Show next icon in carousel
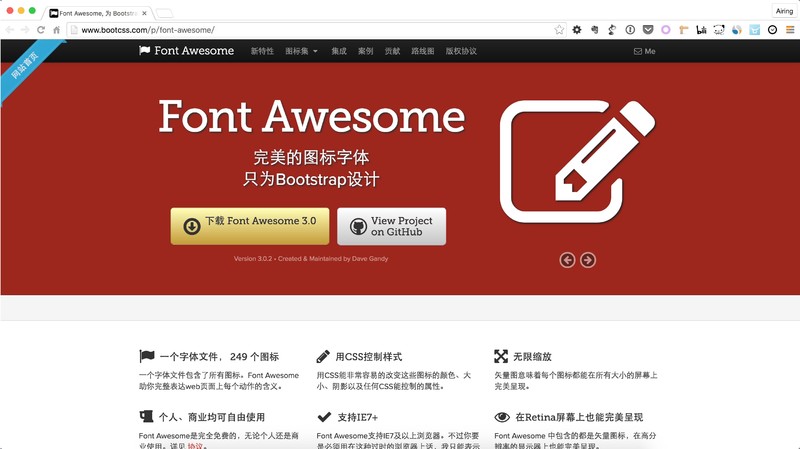Viewport: 800px width, 449px height. pyautogui.click(x=588, y=260)
